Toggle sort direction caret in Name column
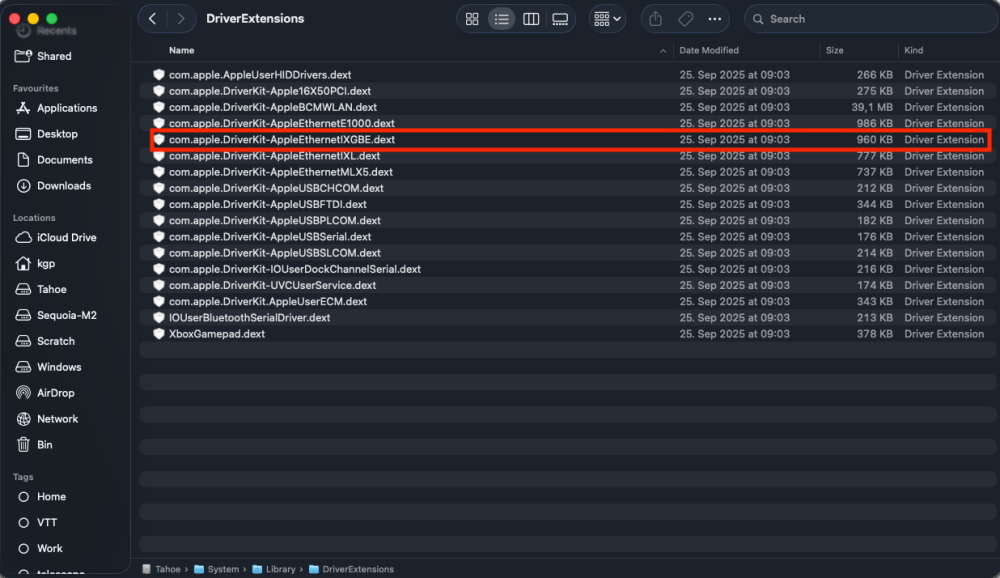Viewport: 1000px width, 578px height. pyautogui.click(x=663, y=51)
